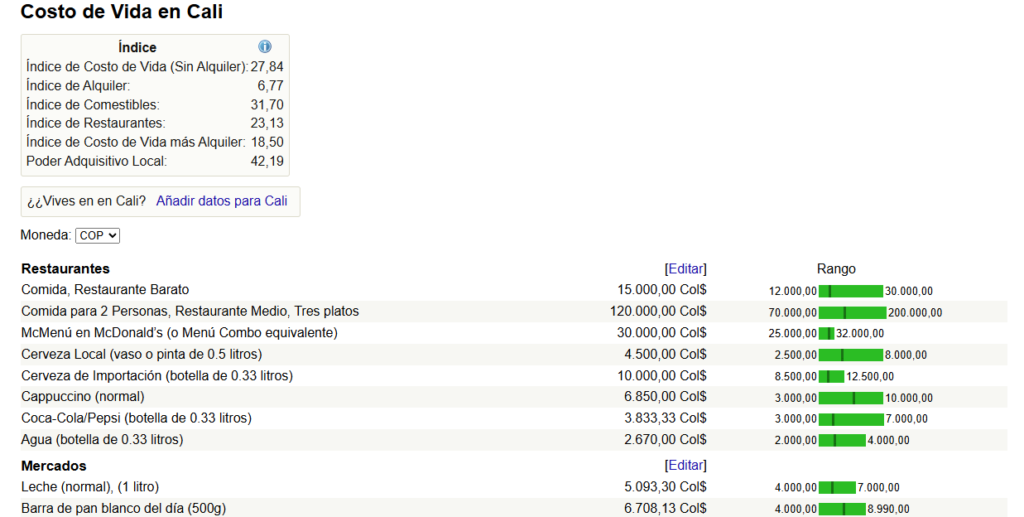
Task: Click the range bar for Comida, Restaurante Barato
Action: (x=850, y=291)
